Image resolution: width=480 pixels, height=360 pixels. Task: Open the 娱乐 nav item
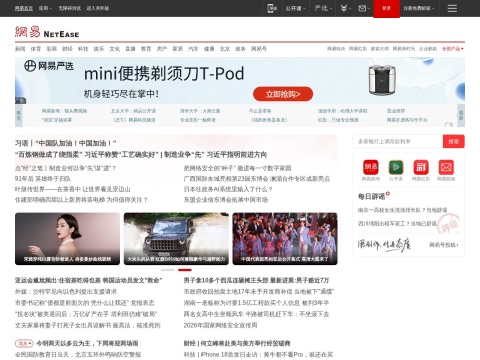pyautogui.click(x=99, y=49)
